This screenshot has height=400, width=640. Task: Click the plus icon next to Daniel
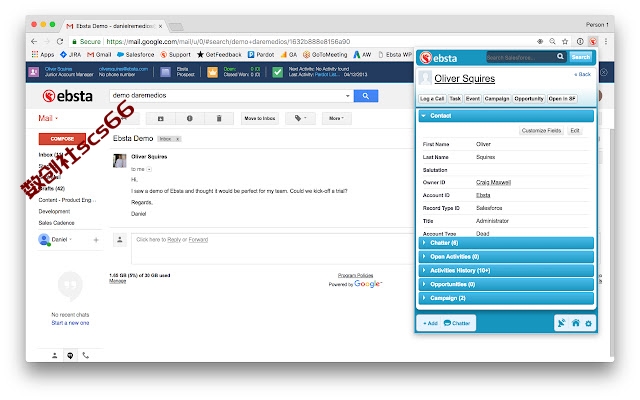pos(96,240)
